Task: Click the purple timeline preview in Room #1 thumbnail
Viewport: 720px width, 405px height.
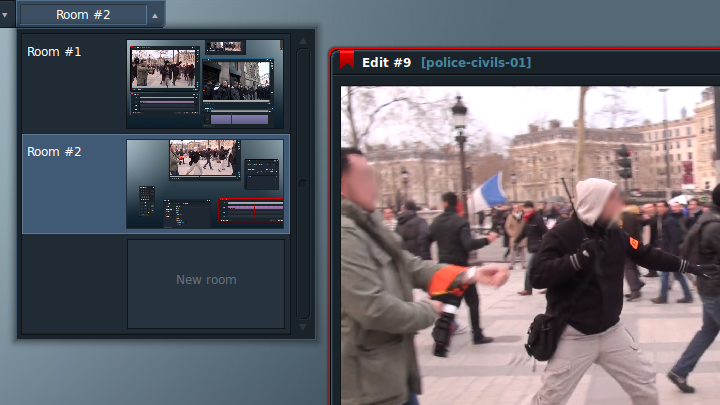Action: coord(239,119)
